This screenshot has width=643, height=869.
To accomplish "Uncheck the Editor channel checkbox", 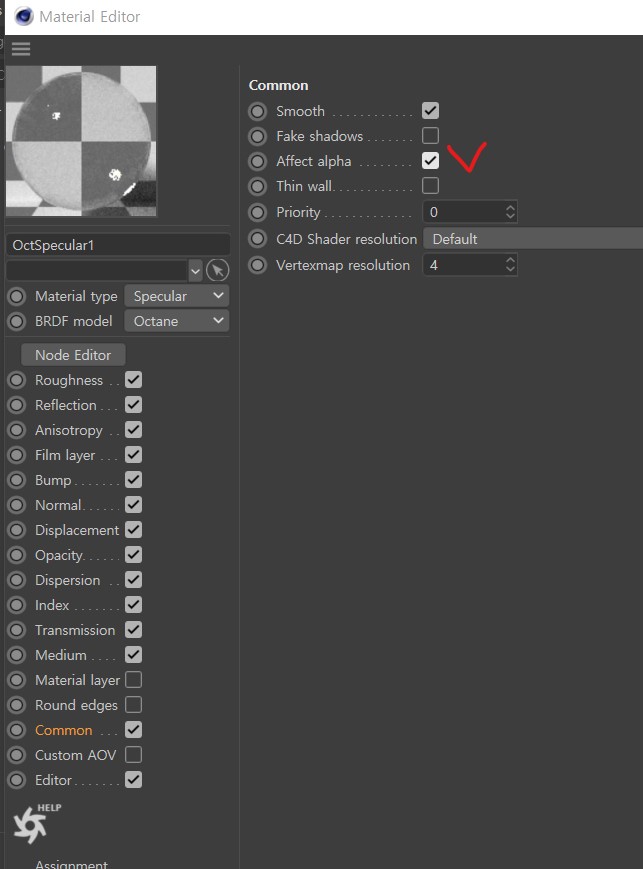I will coord(134,779).
